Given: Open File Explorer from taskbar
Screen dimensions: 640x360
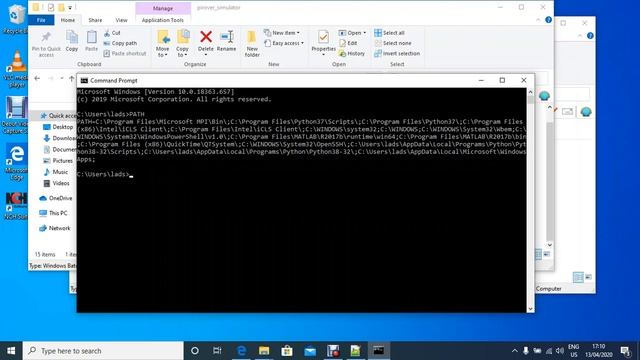Looking at the screenshot, I should 264,351.
